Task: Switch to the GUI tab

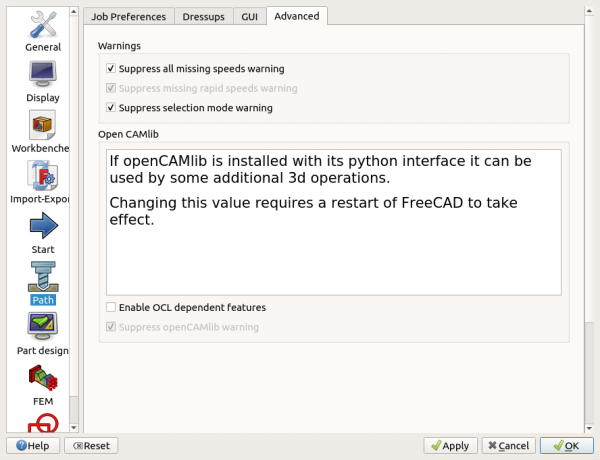Action: (249, 17)
